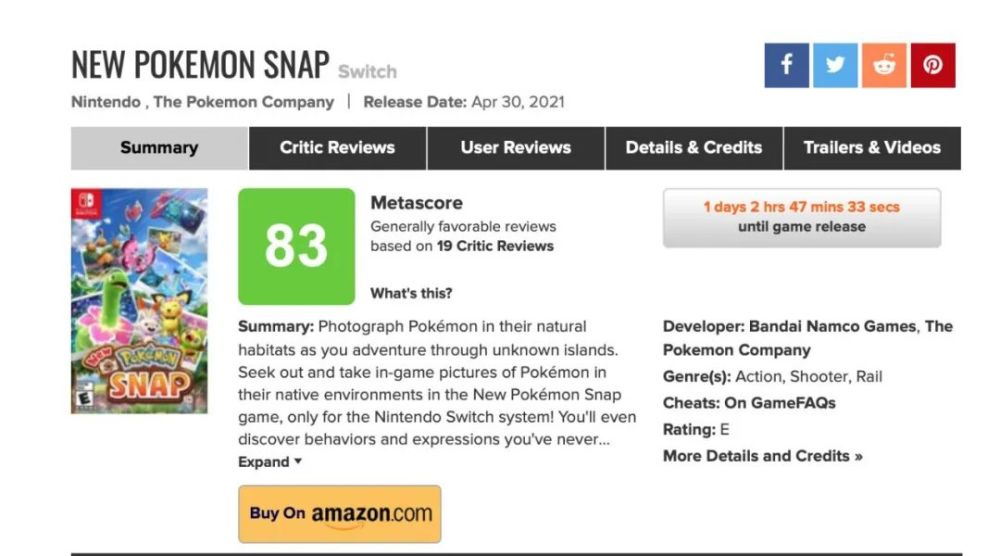Image resolution: width=1000 pixels, height=556 pixels.
Task: Share on Reddit using the orange icon
Action: tap(884, 65)
